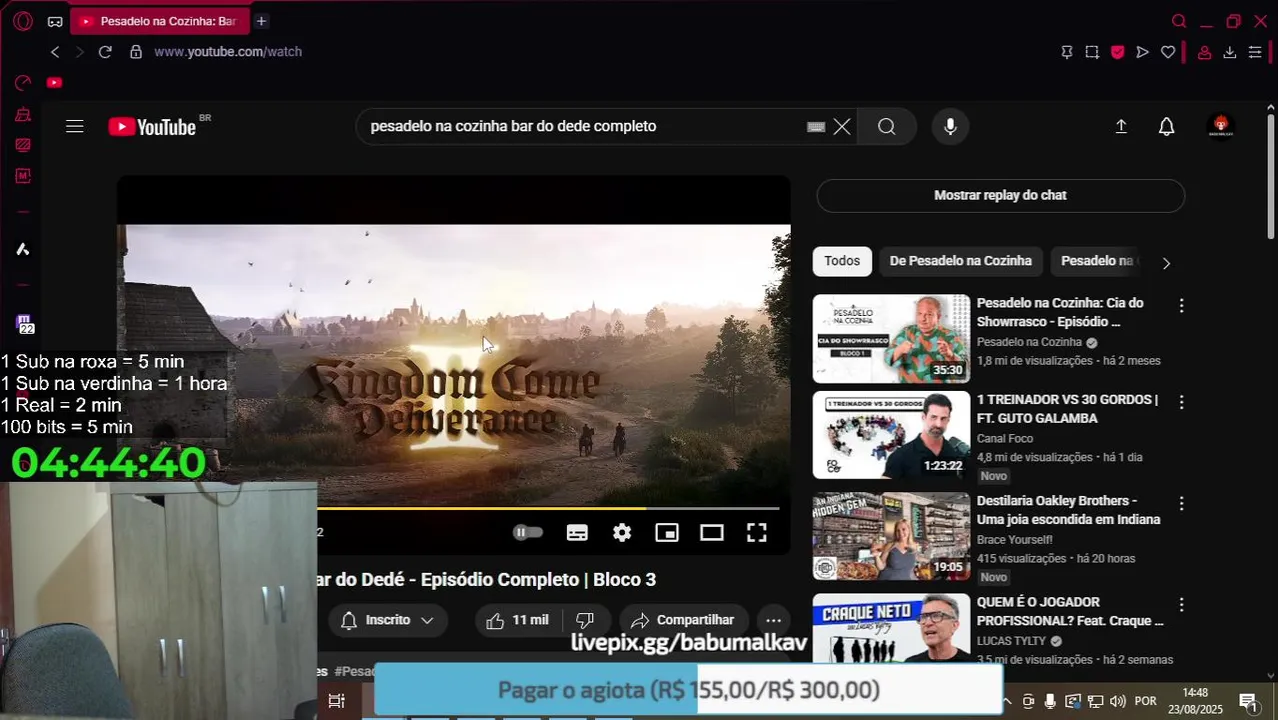Take a snapshot with capture icon
The image size is (1278, 720).
tap(1092, 52)
